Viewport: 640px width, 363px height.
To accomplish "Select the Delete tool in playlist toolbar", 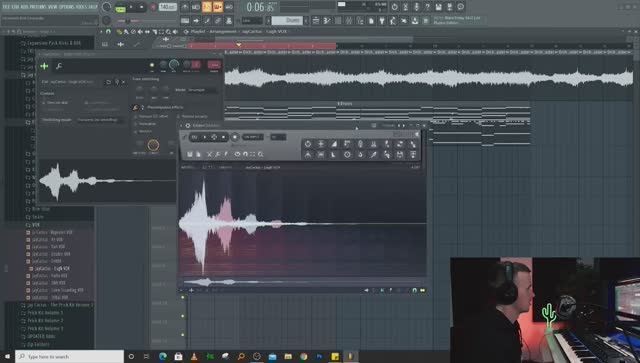I will tap(133, 31).
